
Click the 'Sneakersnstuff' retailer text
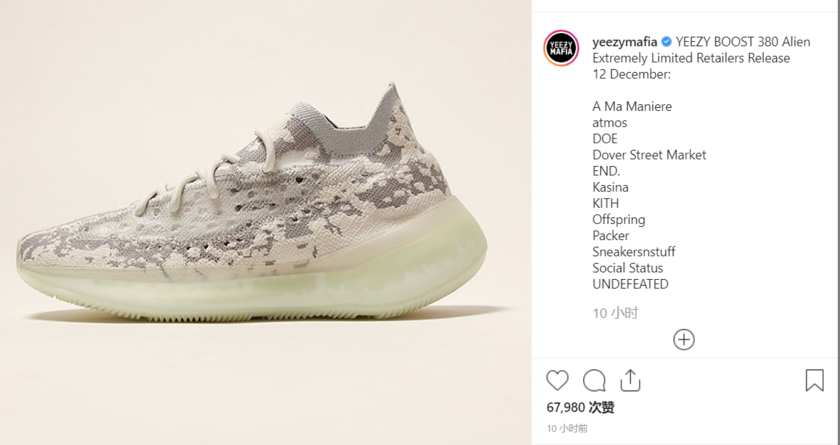[634, 252]
